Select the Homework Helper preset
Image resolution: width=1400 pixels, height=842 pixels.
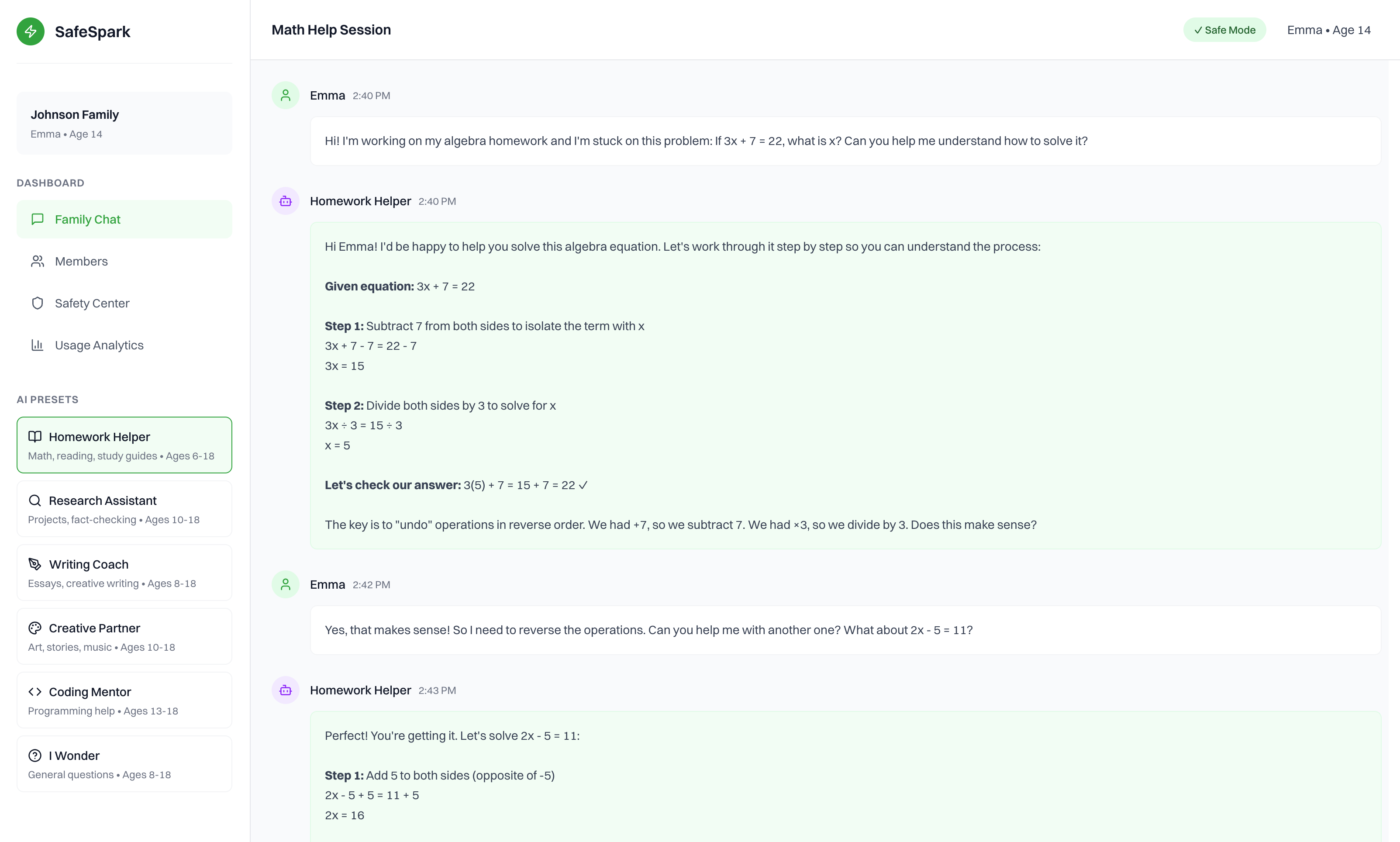coord(124,445)
